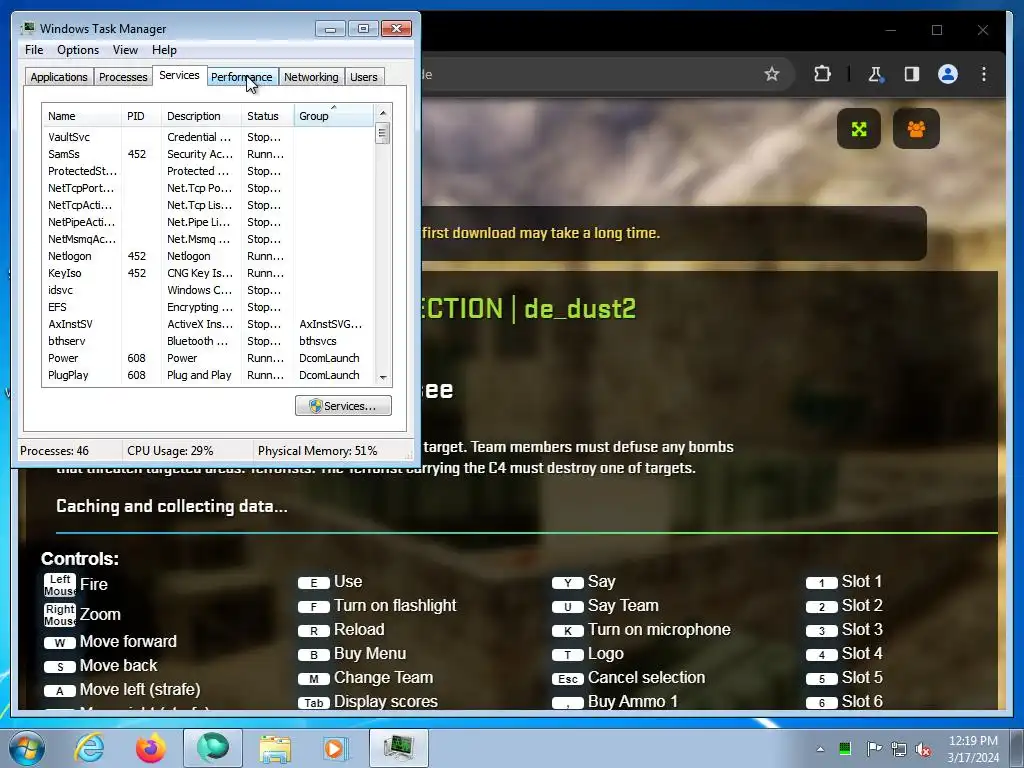1024x768 pixels.
Task: Switch to the Applications tab
Action: [x=59, y=77]
